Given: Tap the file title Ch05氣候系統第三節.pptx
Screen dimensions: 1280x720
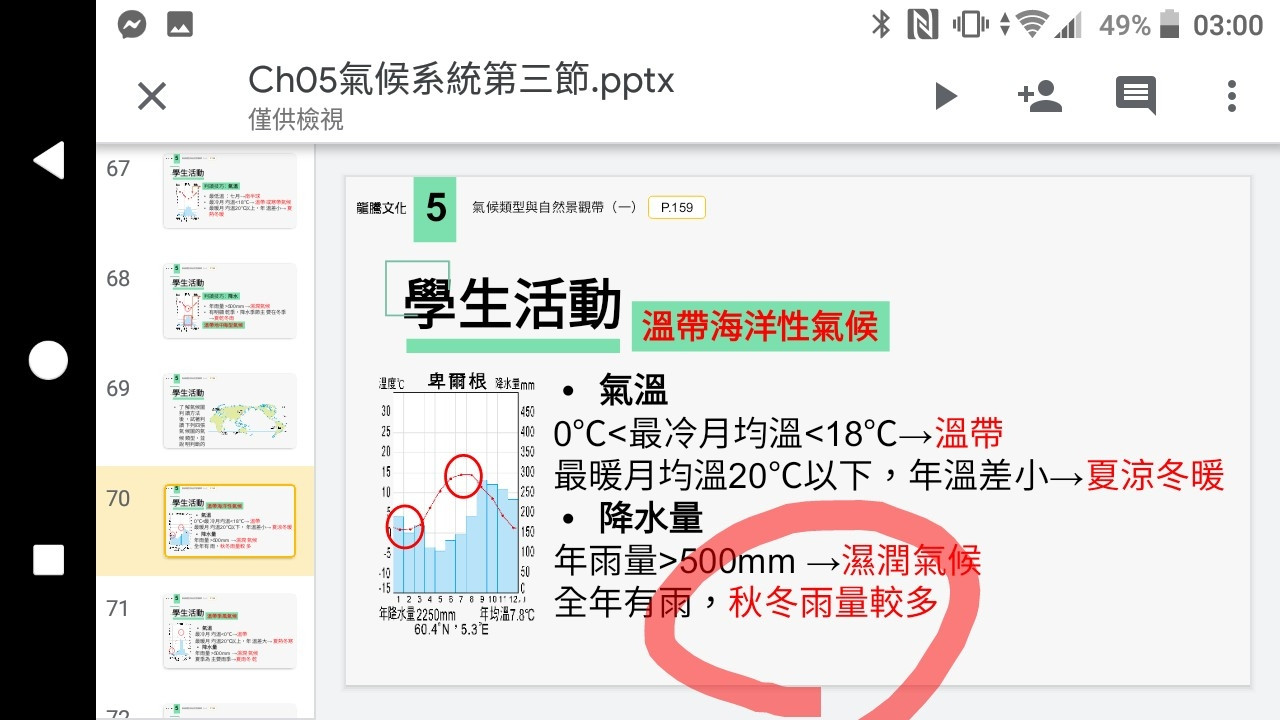Looking at the screenshot, I should tap(461, 79).
